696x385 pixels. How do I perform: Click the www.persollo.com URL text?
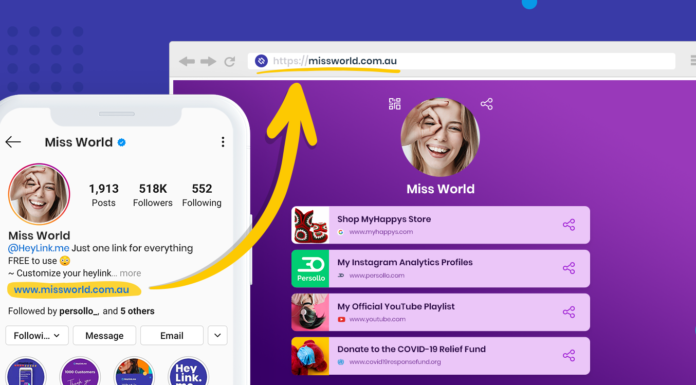coord(376,275)
